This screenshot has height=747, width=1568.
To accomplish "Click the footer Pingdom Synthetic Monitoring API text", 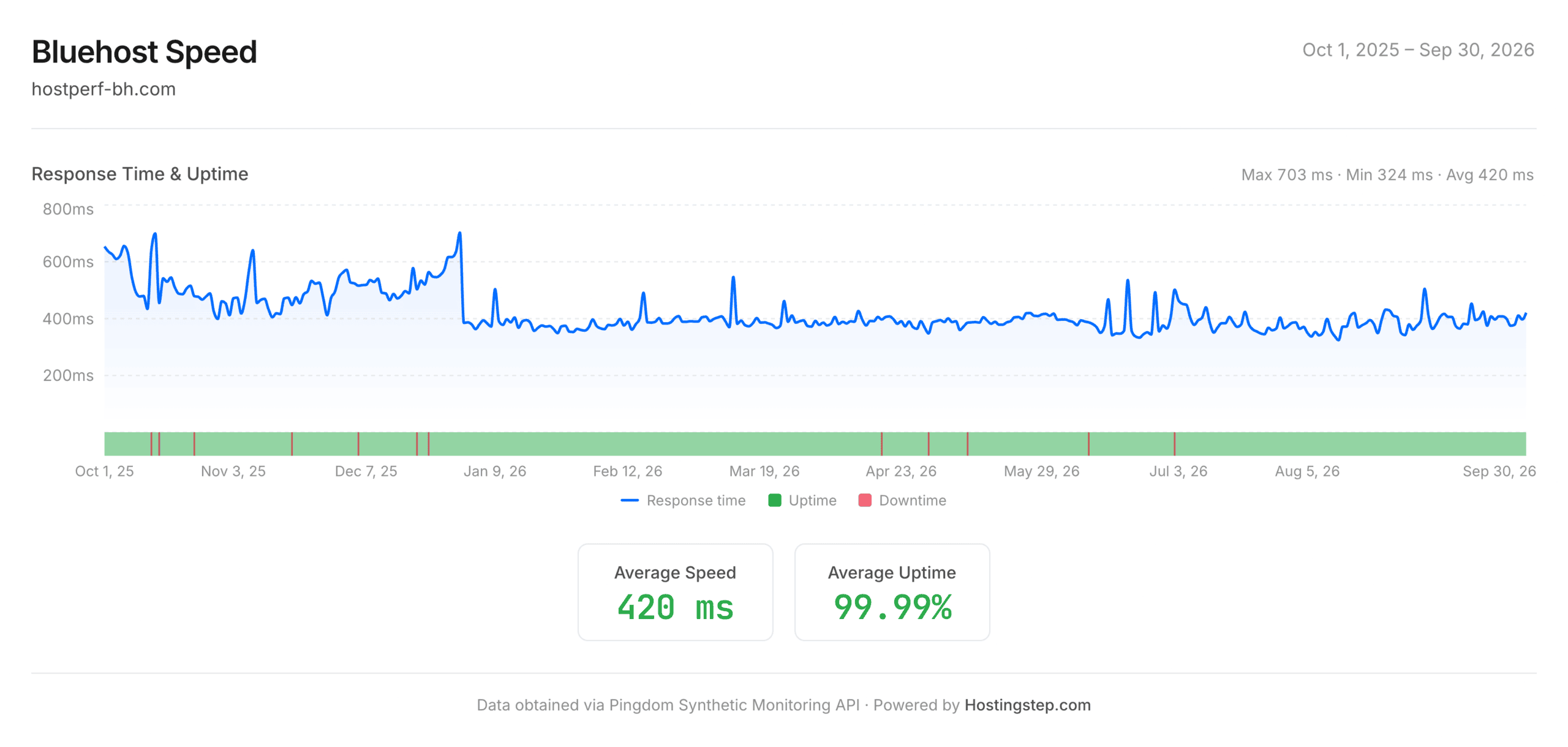I will click(x=734, y=705).
